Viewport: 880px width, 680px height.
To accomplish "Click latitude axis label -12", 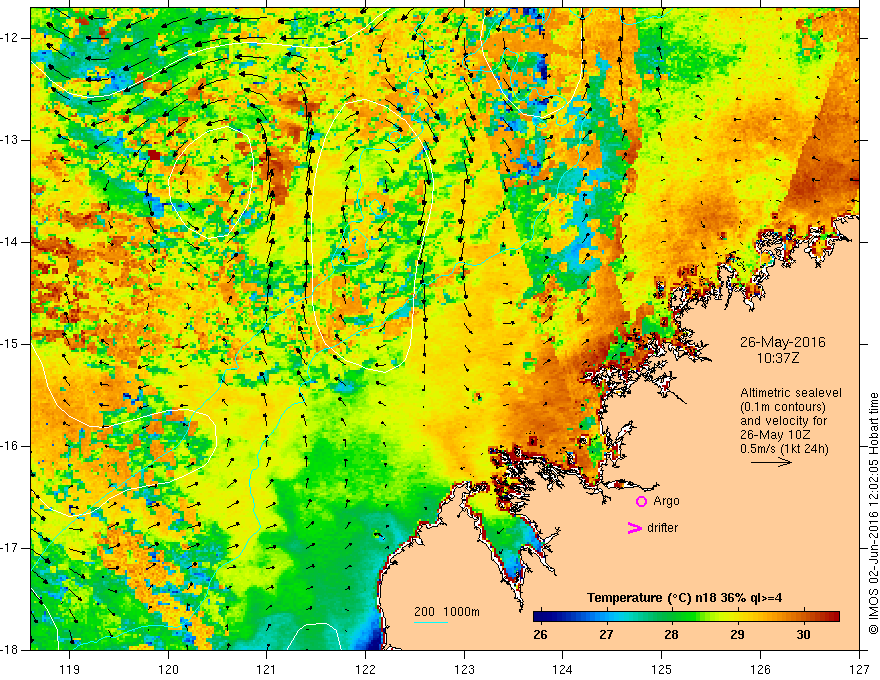I will (x=11, y=38).
